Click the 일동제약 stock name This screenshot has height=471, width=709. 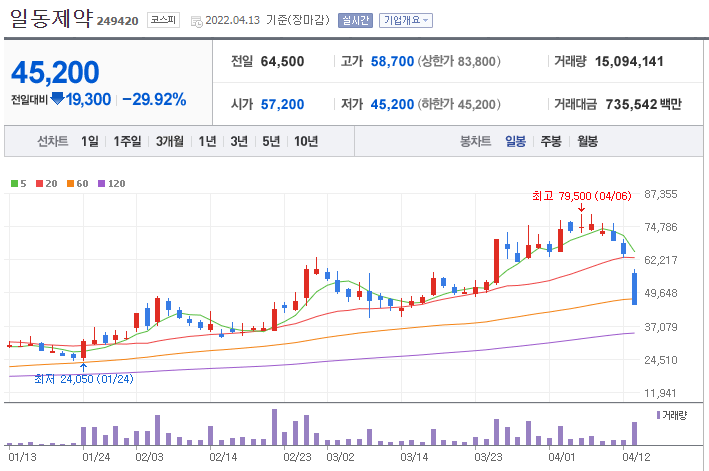tap(51, 18)
